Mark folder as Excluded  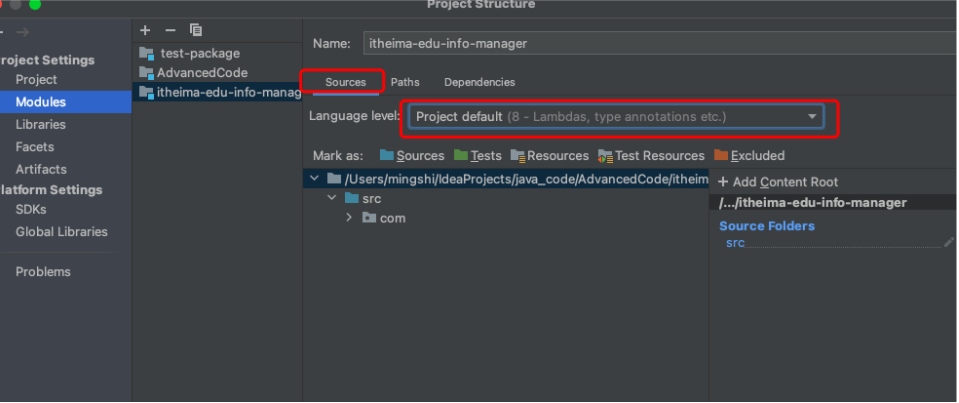tap(749, 156)
